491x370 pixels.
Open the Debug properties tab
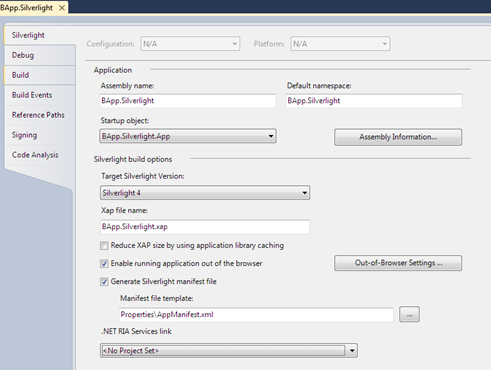coord(39,55)
